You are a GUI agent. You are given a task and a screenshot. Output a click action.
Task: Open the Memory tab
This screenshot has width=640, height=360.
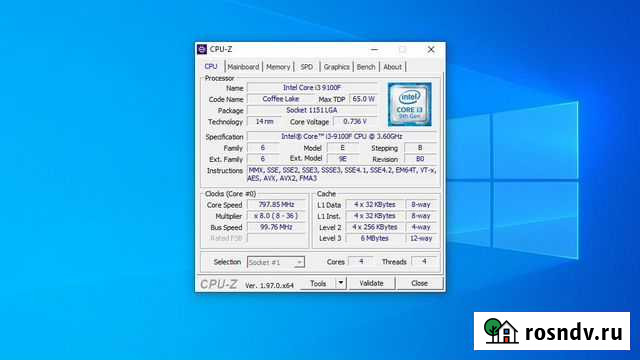coord(278,67)
